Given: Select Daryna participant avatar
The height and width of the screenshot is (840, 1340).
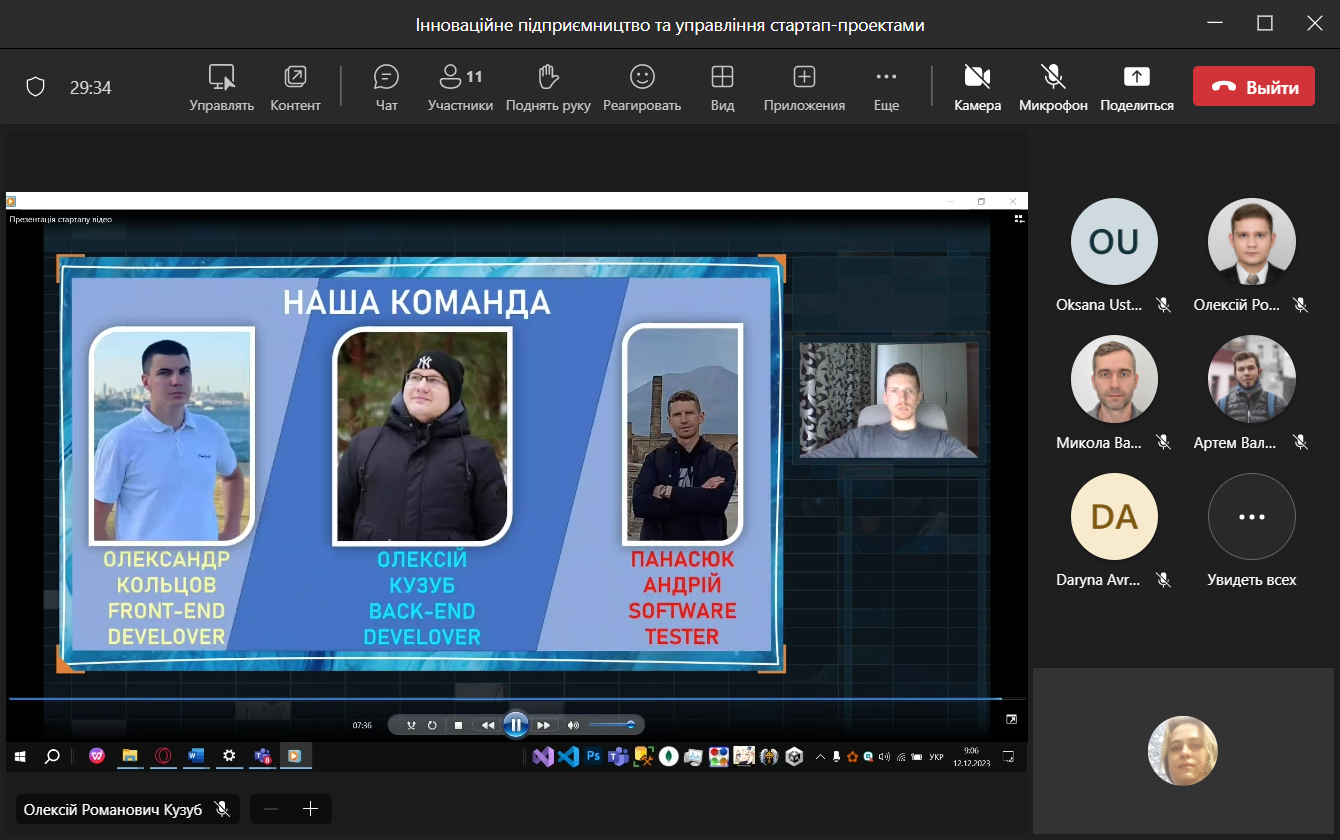Looking at the screenshot, I should 1114,517.
